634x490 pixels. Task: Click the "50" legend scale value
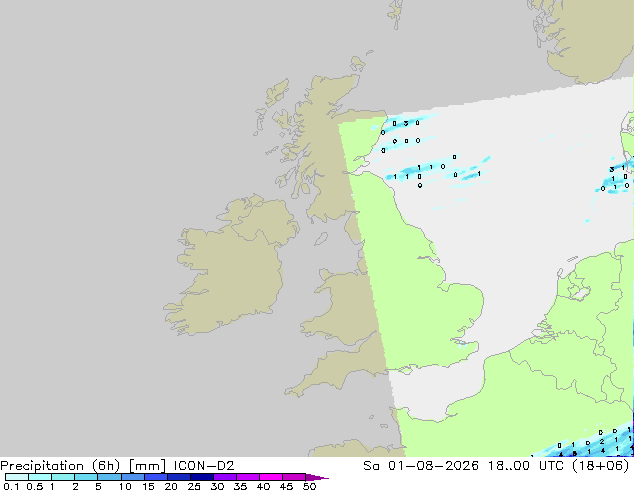pyautogui.click(x=309, y=486)
